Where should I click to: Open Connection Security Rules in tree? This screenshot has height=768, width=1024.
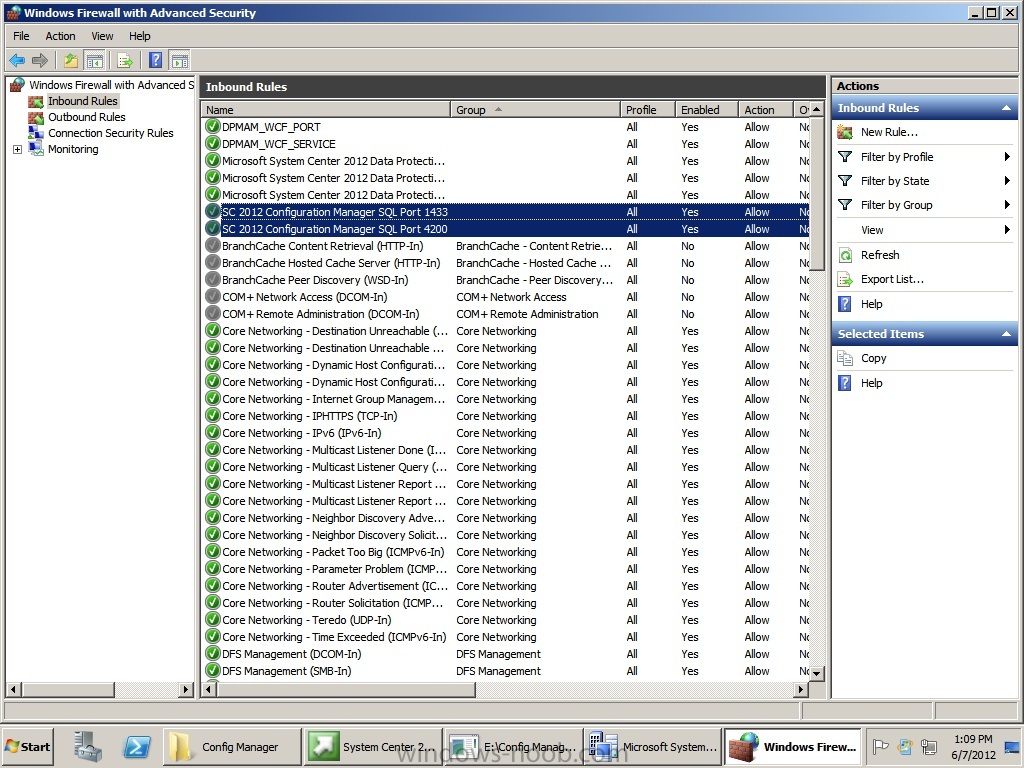pyautogui.click(x=110, y=133)
